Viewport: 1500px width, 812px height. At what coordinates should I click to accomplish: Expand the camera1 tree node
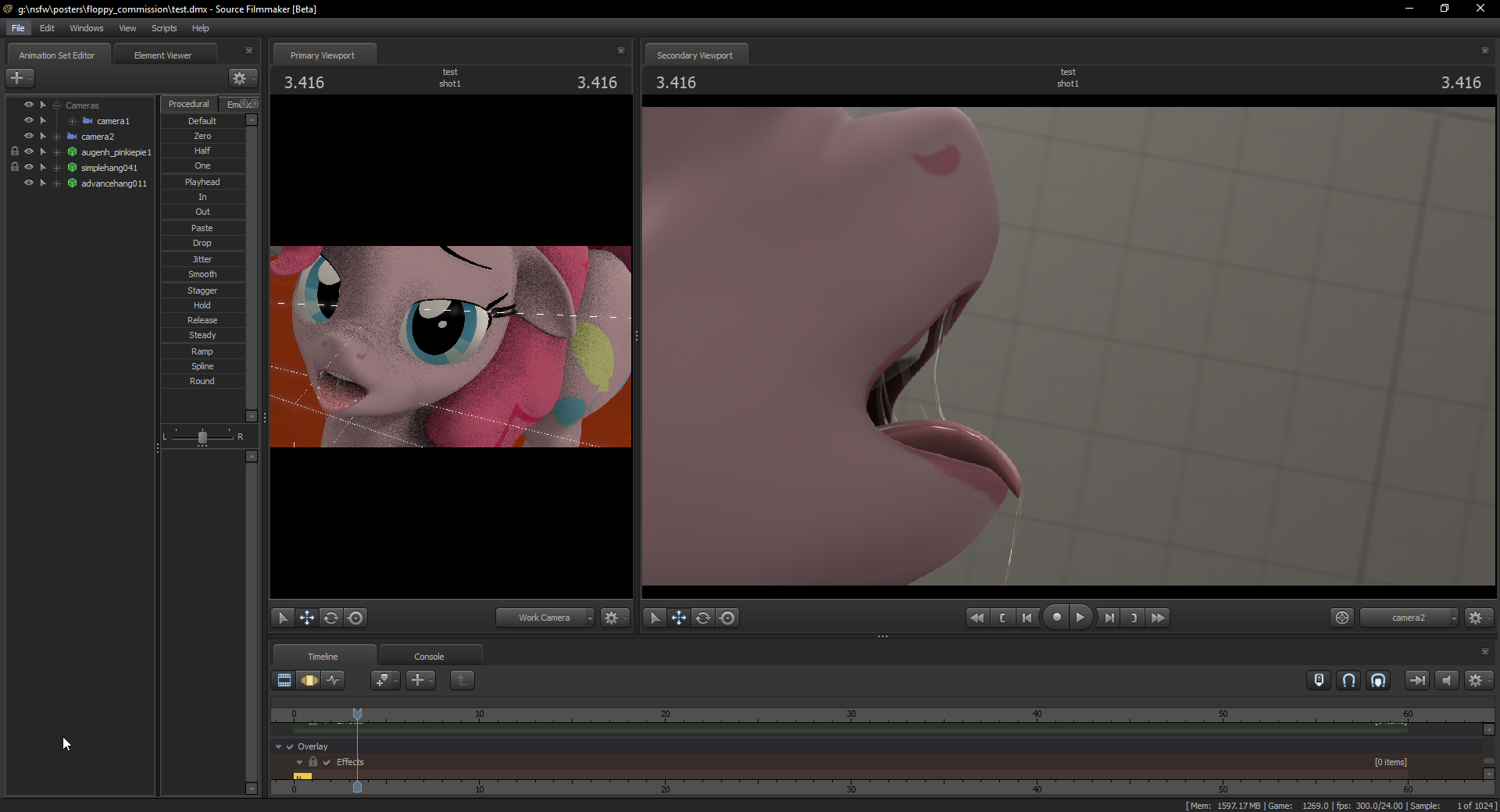click(x=72, y=121)
